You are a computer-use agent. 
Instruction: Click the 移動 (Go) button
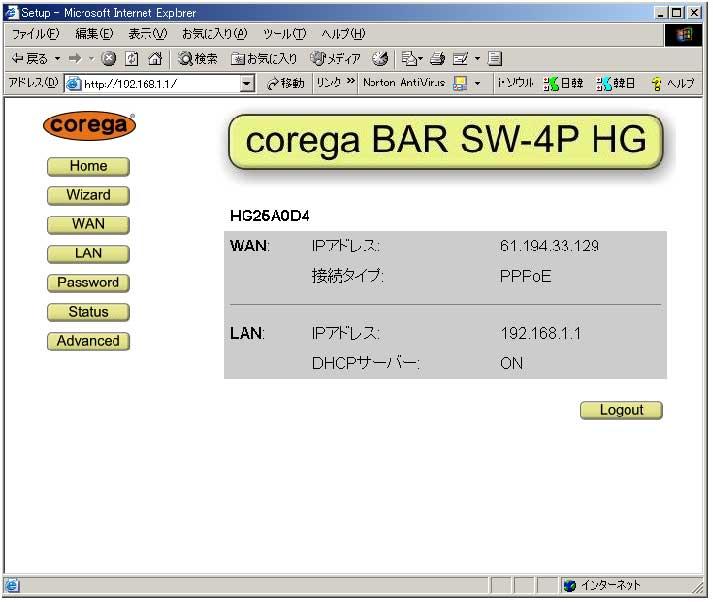[286, 84]
